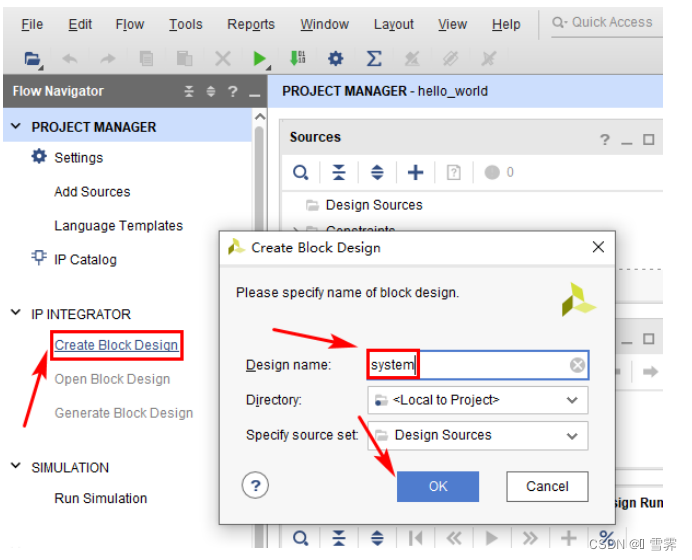
Task: Open the Tools menu
Action: click(185, 24)
